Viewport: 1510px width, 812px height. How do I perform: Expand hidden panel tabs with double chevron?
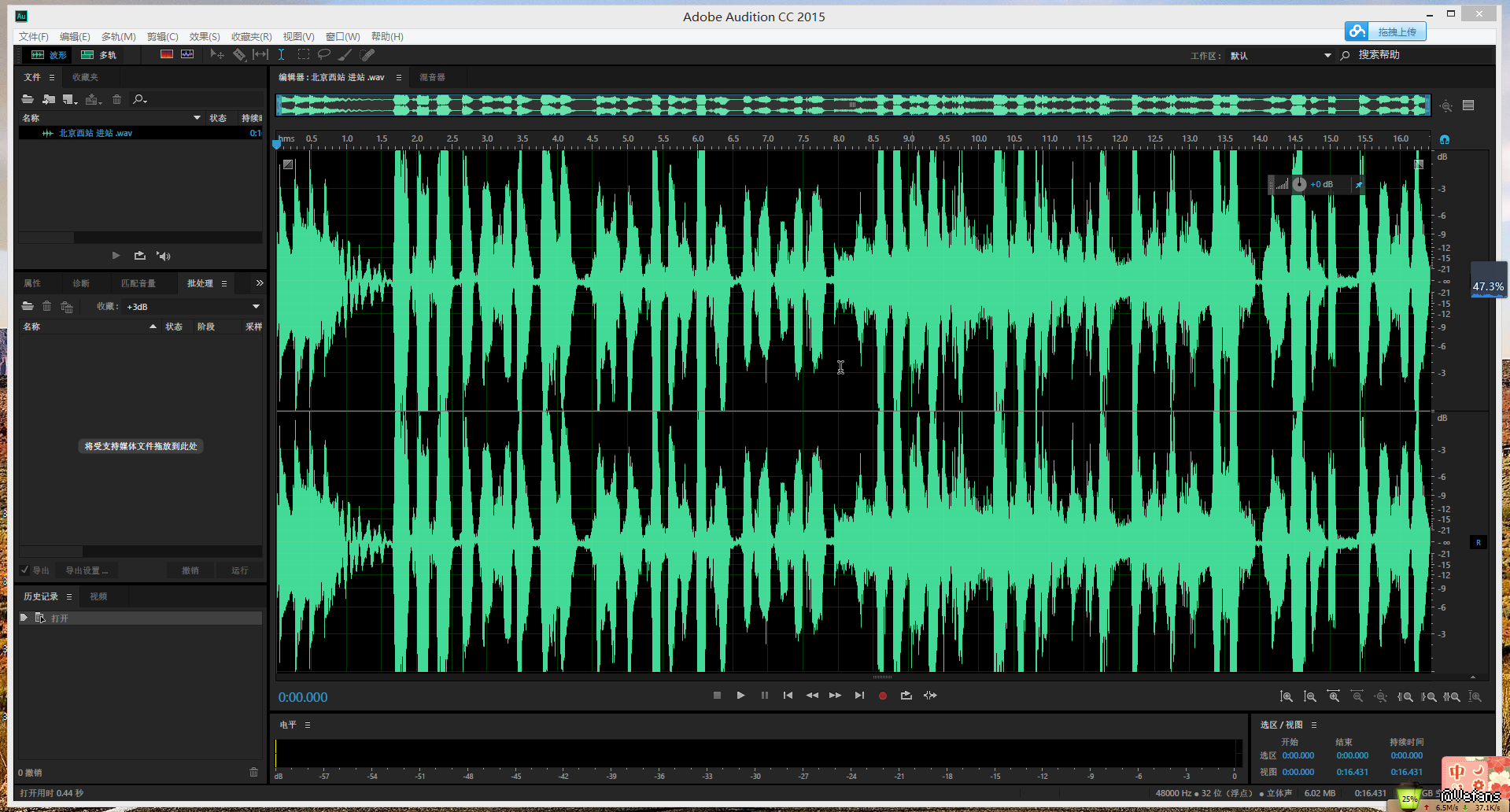coord(259,283)
